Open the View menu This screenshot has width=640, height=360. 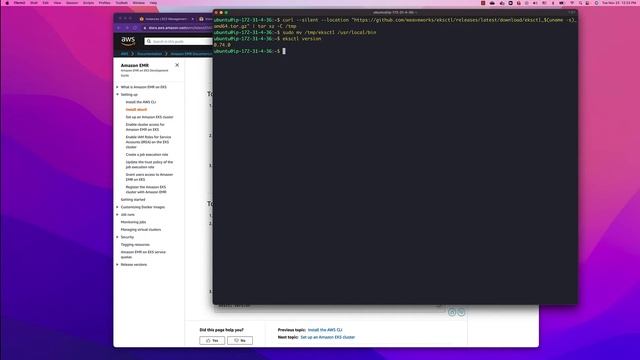pos(58,3)
